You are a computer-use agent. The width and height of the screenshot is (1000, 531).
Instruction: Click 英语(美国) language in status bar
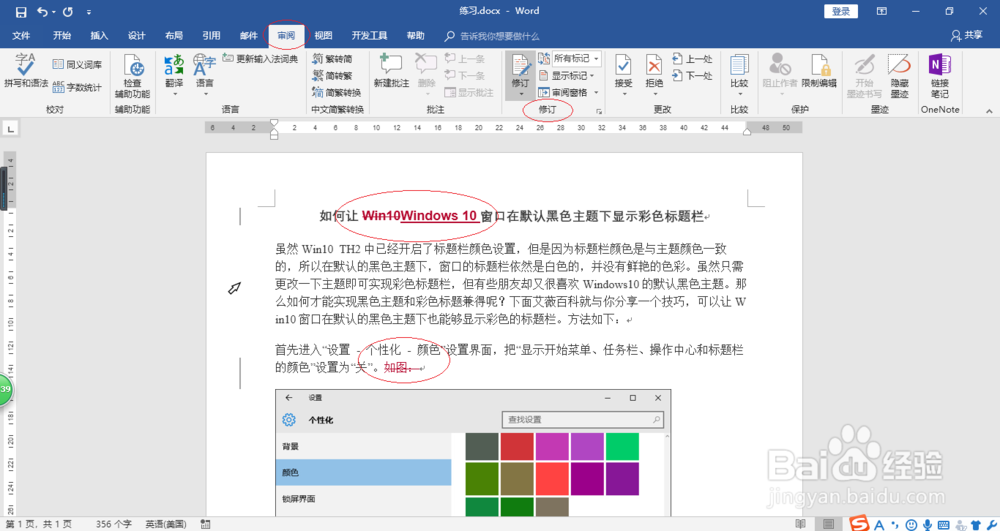click(x=166, y=524)
